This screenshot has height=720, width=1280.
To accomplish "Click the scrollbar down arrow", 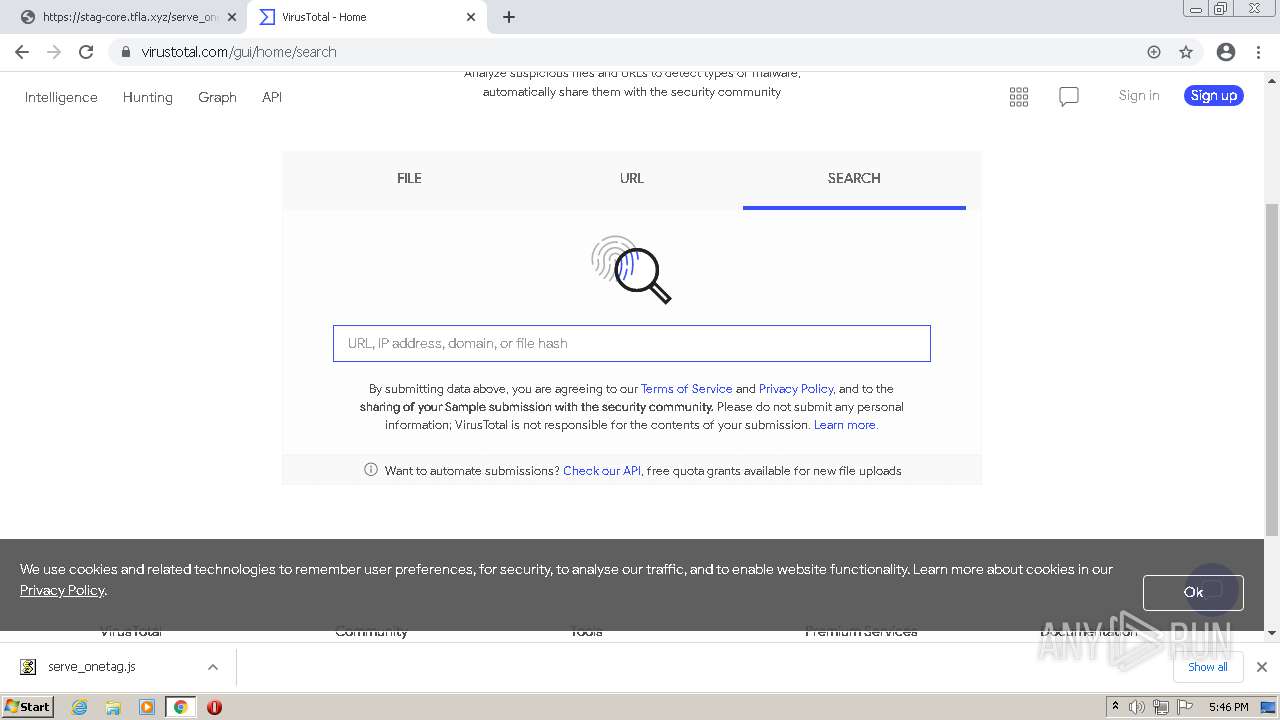I will 1272,633.
